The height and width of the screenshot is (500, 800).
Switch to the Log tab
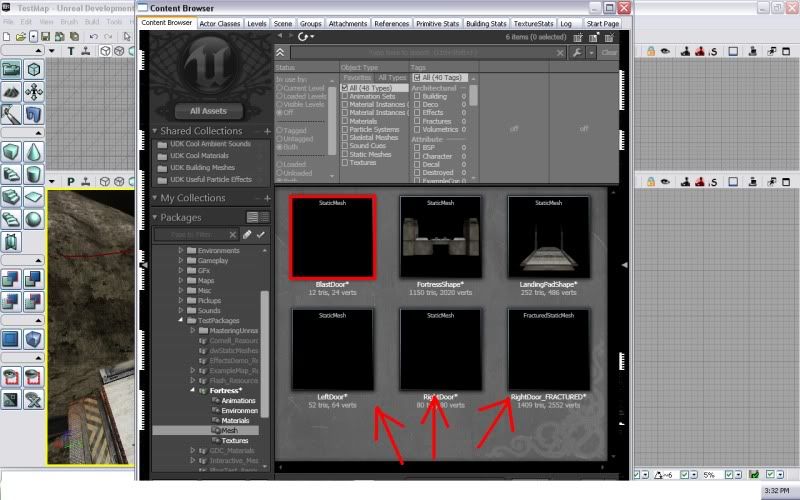[x=566, y=23]
